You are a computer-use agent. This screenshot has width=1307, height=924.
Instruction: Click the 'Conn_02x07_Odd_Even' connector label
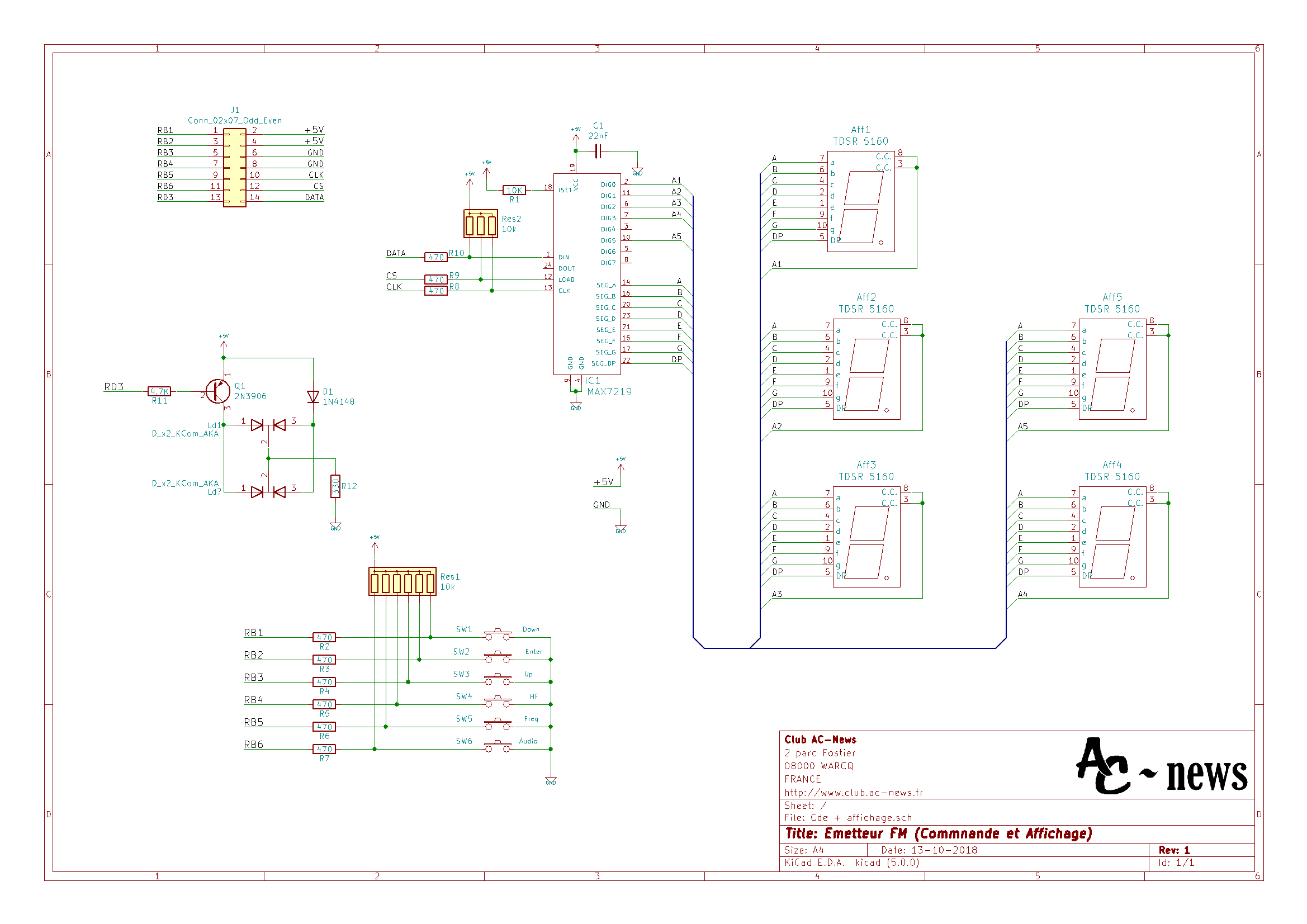235,120
